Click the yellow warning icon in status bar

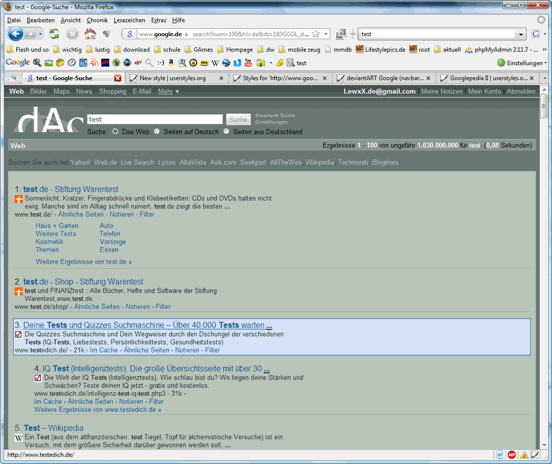coord(524,455)
